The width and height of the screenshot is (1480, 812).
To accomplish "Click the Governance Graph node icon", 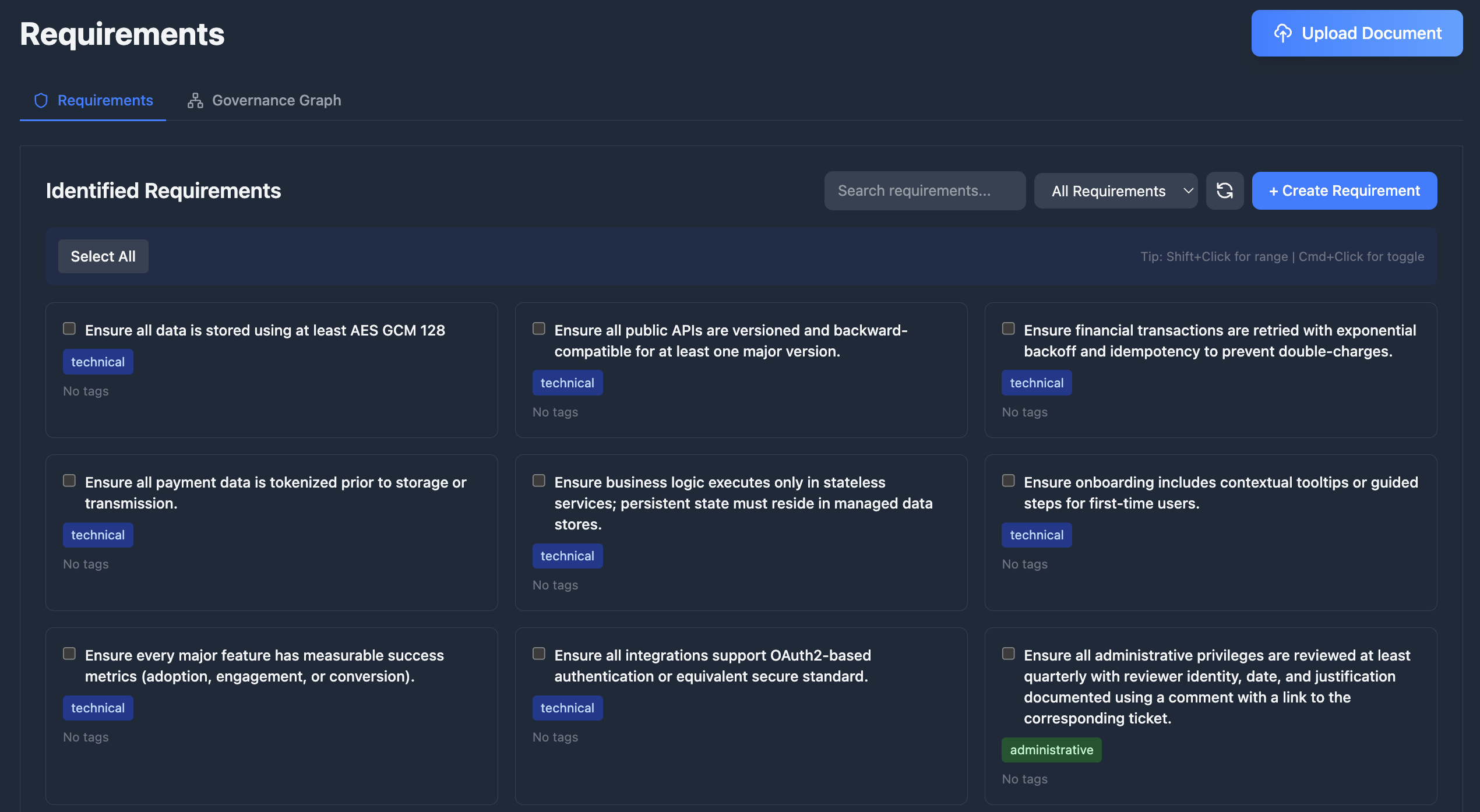I will [x=195, y=100].
